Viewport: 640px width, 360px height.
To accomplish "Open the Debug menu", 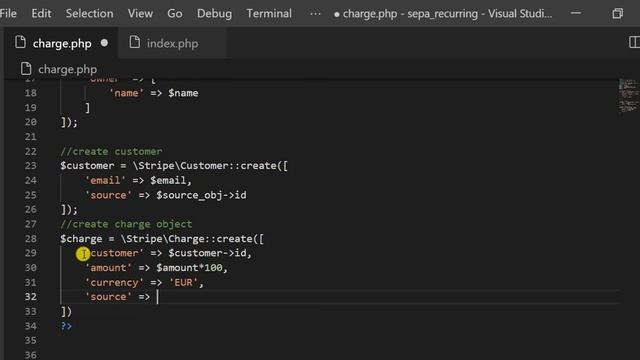I will point(214,13).
